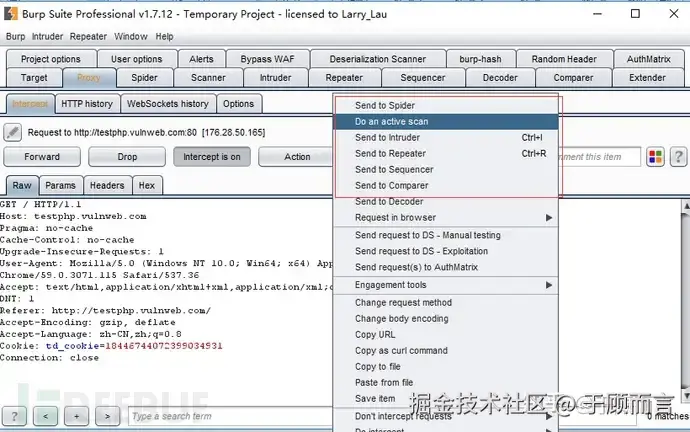Switch to the User options tab

[x=136, y=59]
